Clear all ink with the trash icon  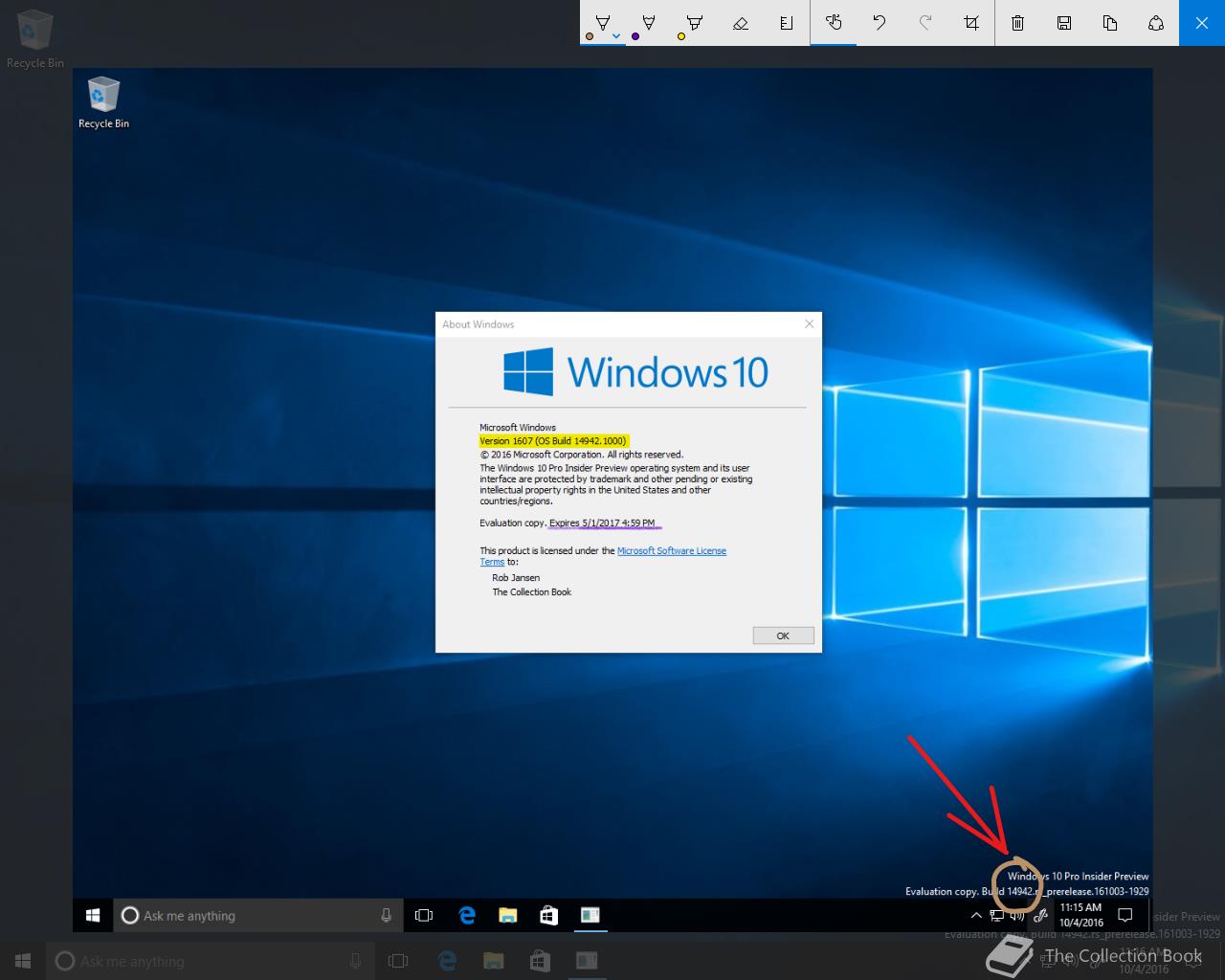[x=1018, y=22]
